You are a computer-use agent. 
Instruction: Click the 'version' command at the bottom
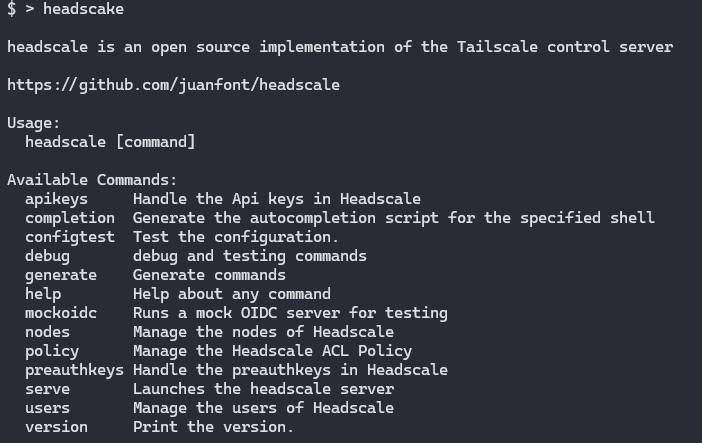click(56, 427)
